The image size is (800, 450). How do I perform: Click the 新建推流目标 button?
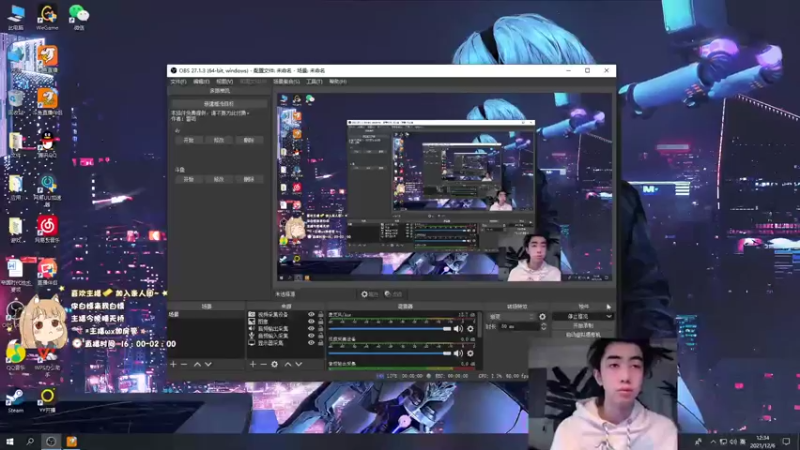point(219,104)
